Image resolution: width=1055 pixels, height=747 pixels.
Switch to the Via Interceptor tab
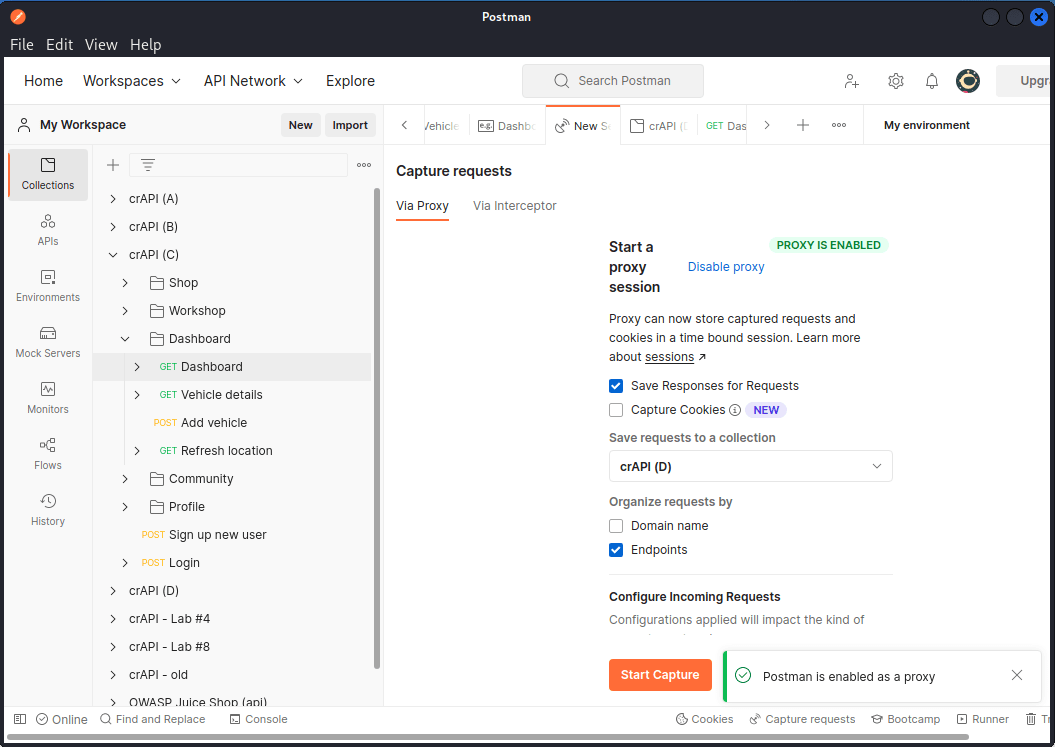[x=514, y=206]
